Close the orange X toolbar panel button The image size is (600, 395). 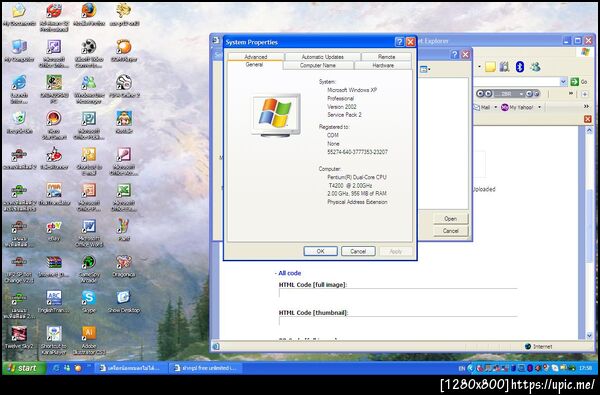pos(588,119)
